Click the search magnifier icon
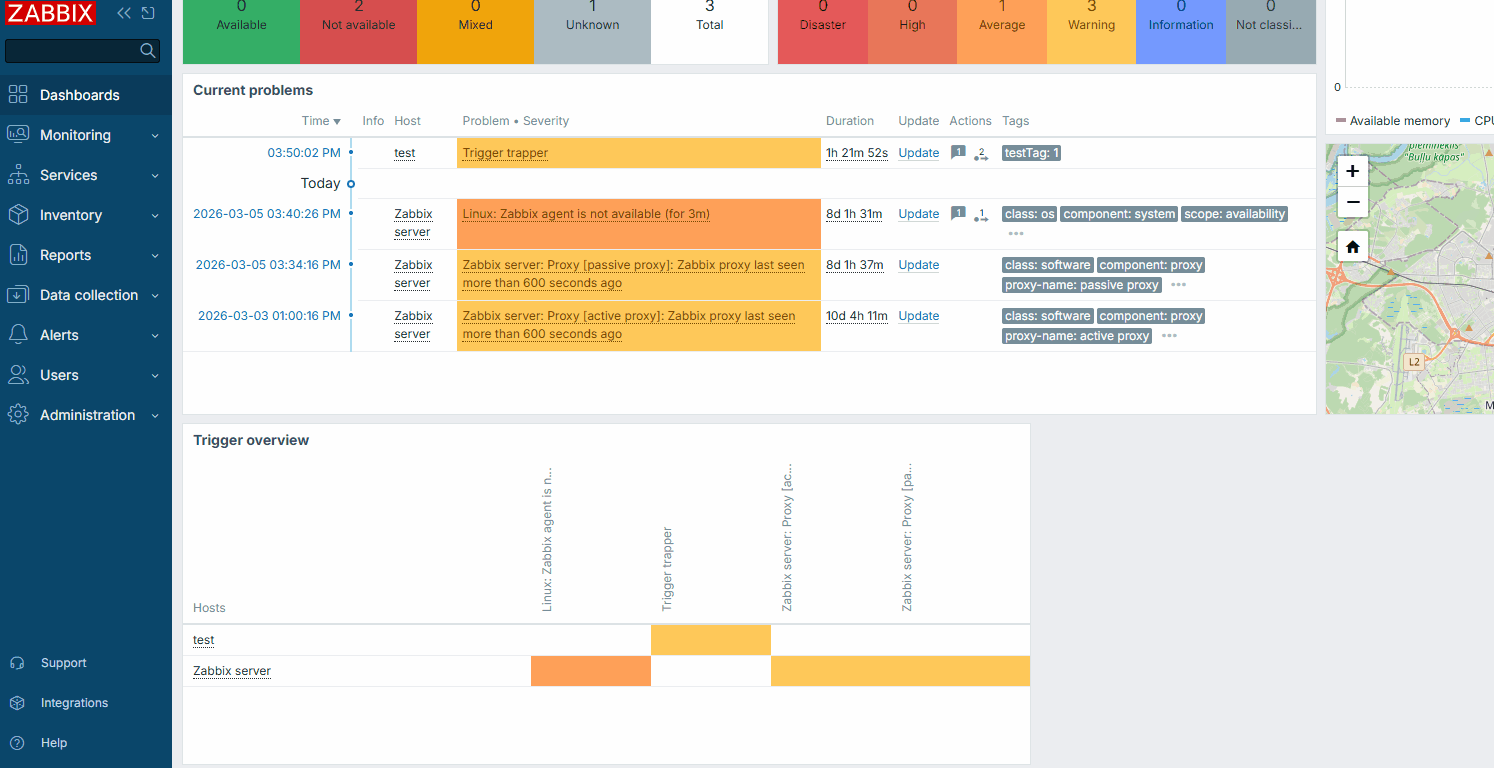Screen dimensions: 1494x768 (x=148, y=51)
